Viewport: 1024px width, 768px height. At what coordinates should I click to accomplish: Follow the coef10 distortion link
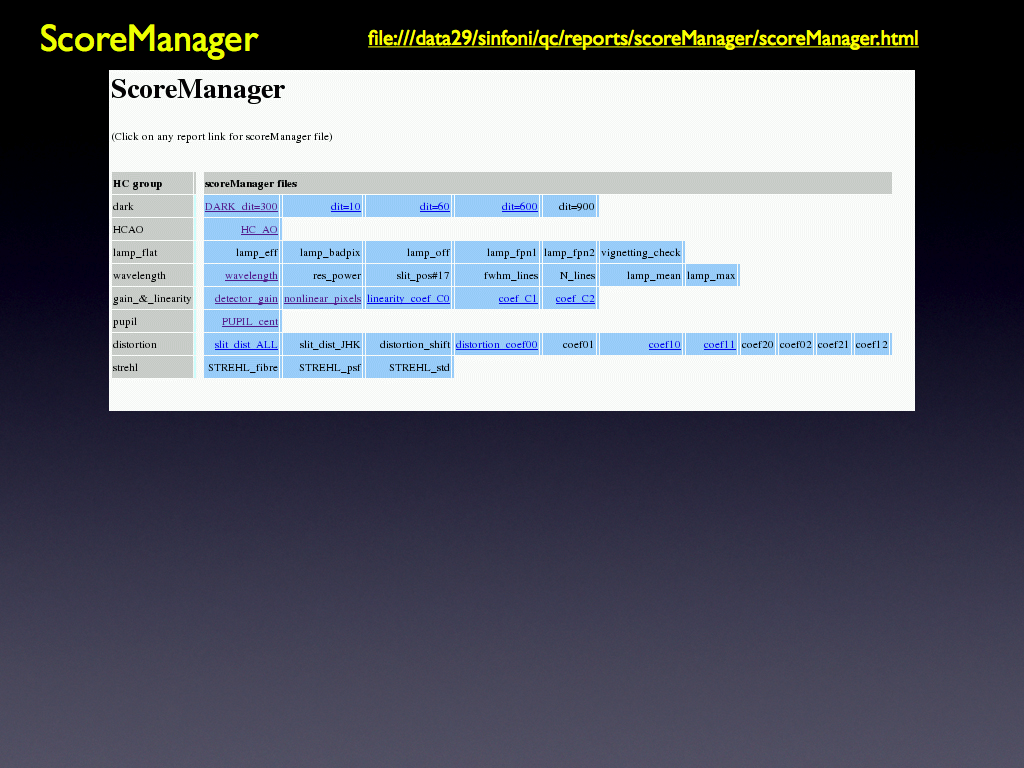tap(664, 345)
